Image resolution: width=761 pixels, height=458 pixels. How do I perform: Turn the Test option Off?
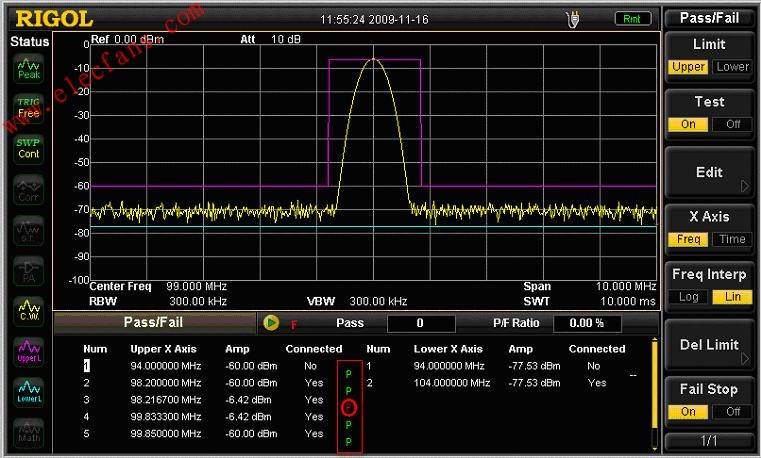point(732,125)
